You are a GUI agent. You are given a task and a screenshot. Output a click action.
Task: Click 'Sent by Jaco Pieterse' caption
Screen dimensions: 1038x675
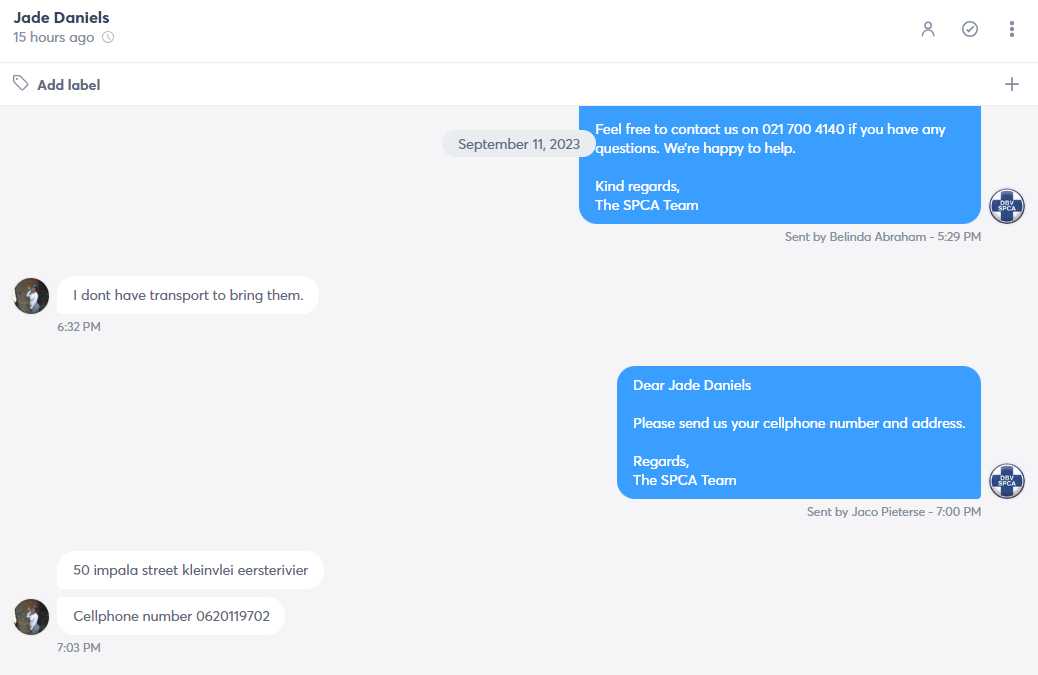pos(894,512)
